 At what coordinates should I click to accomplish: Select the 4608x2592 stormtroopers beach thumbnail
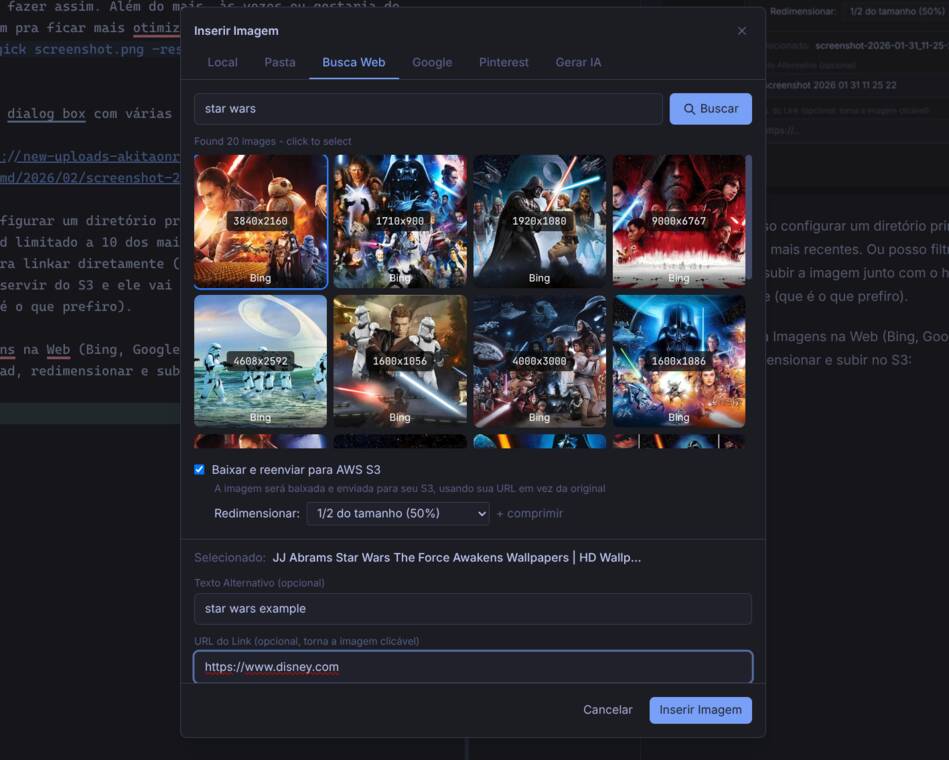(260, 360)
